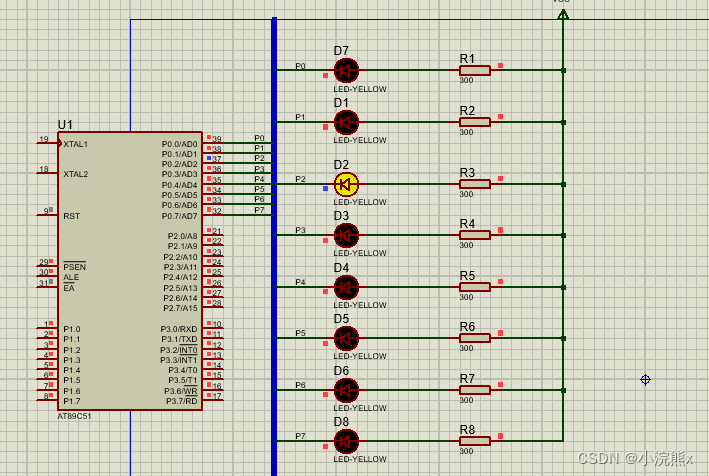Select the D4 LED symbol
Screen dimensions: 709x476
(x=346, y=287)
